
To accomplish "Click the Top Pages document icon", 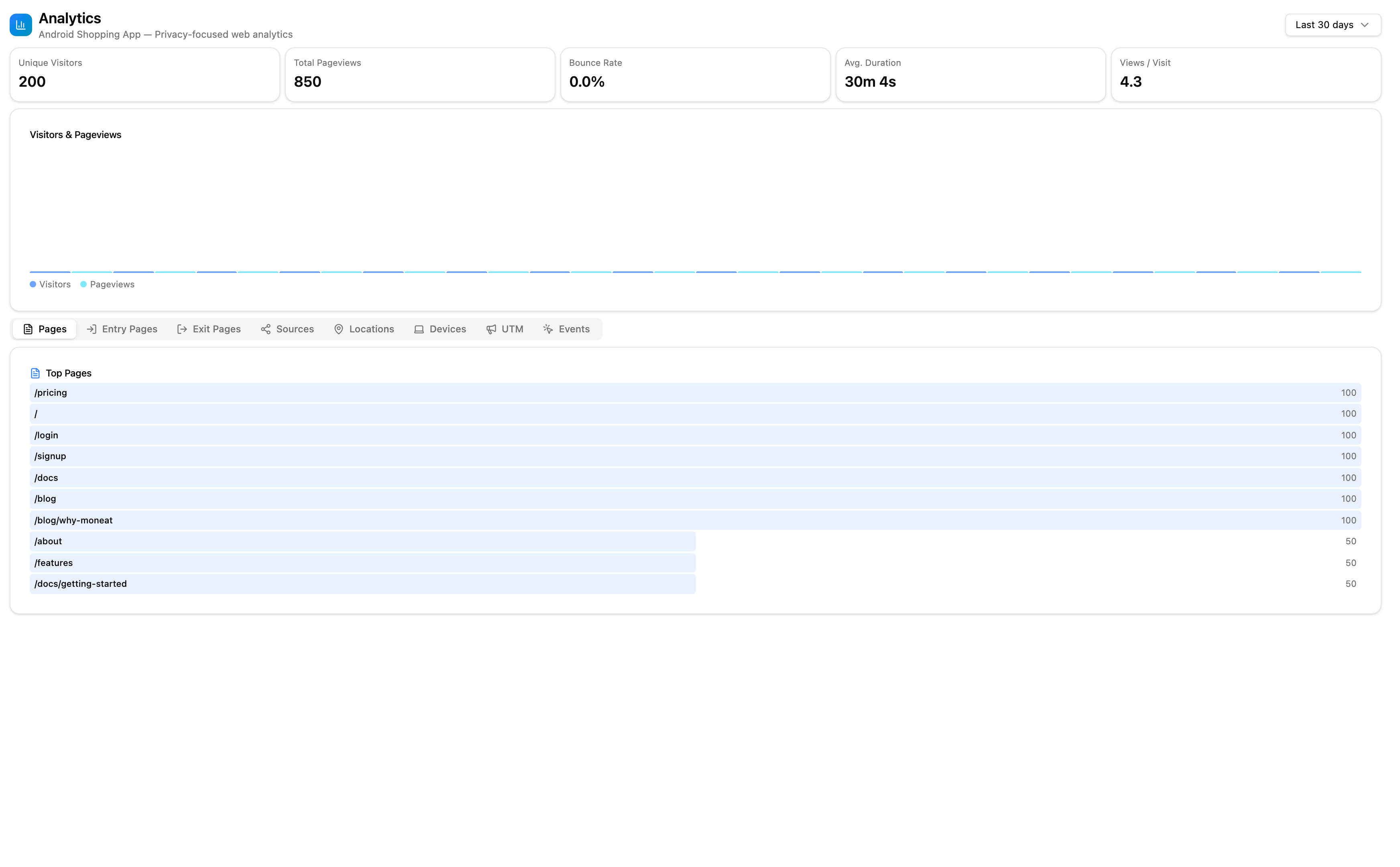I will point(35,373).
